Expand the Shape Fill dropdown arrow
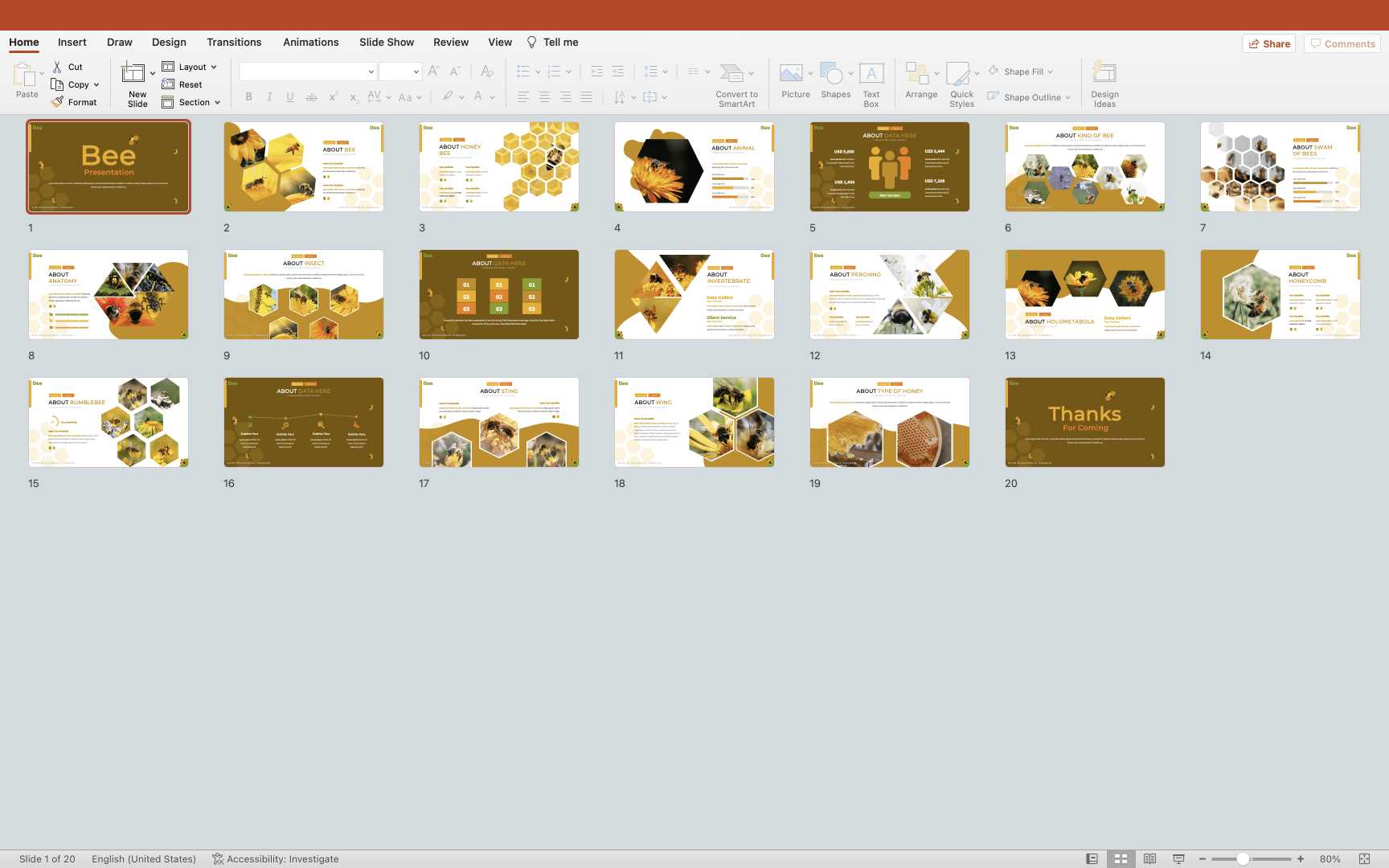The height and width of the screenshot is (868, 1389). pyautogui.click(x=1050, y=72)
